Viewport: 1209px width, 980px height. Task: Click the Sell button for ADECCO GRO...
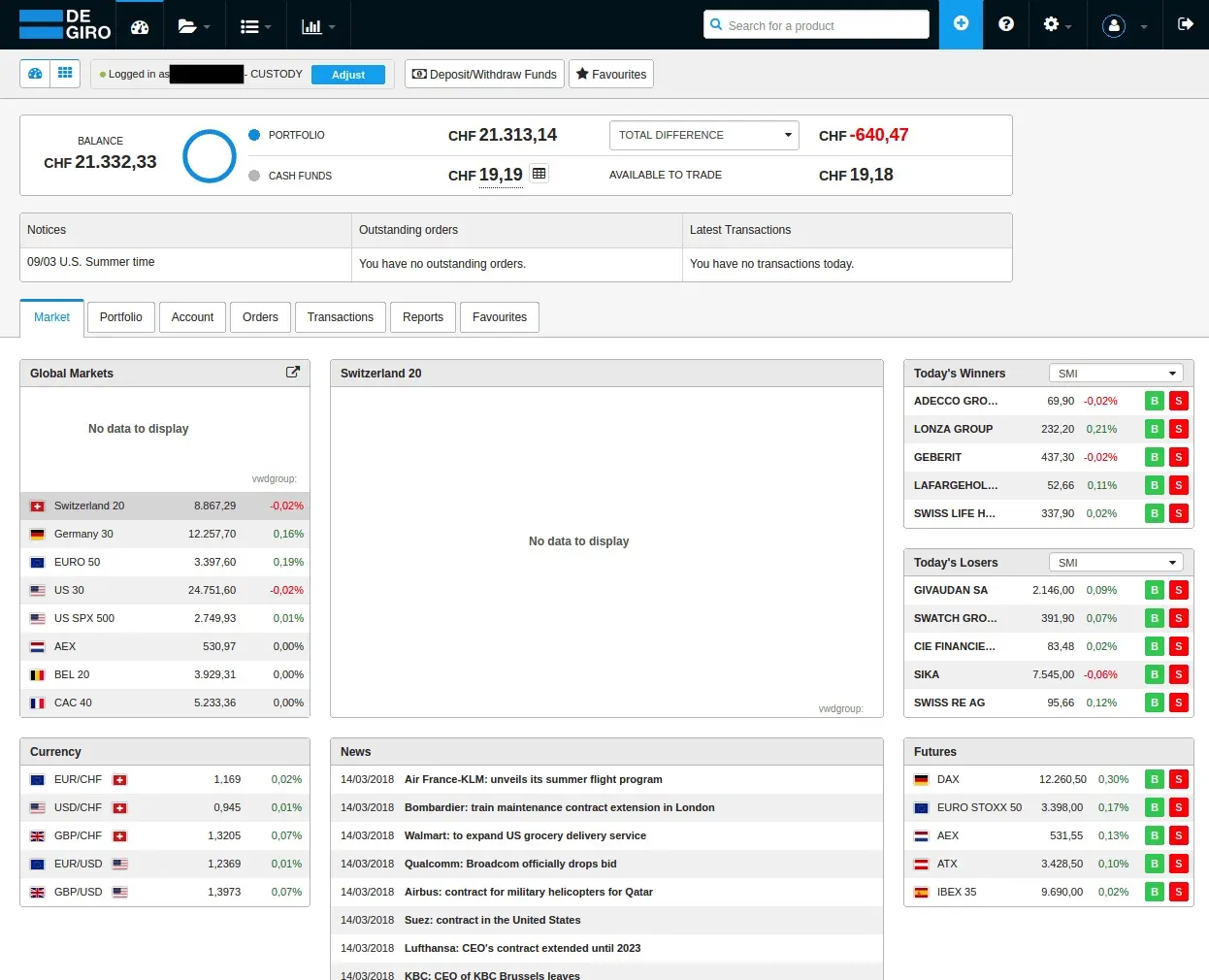[x=1179, y=401]
